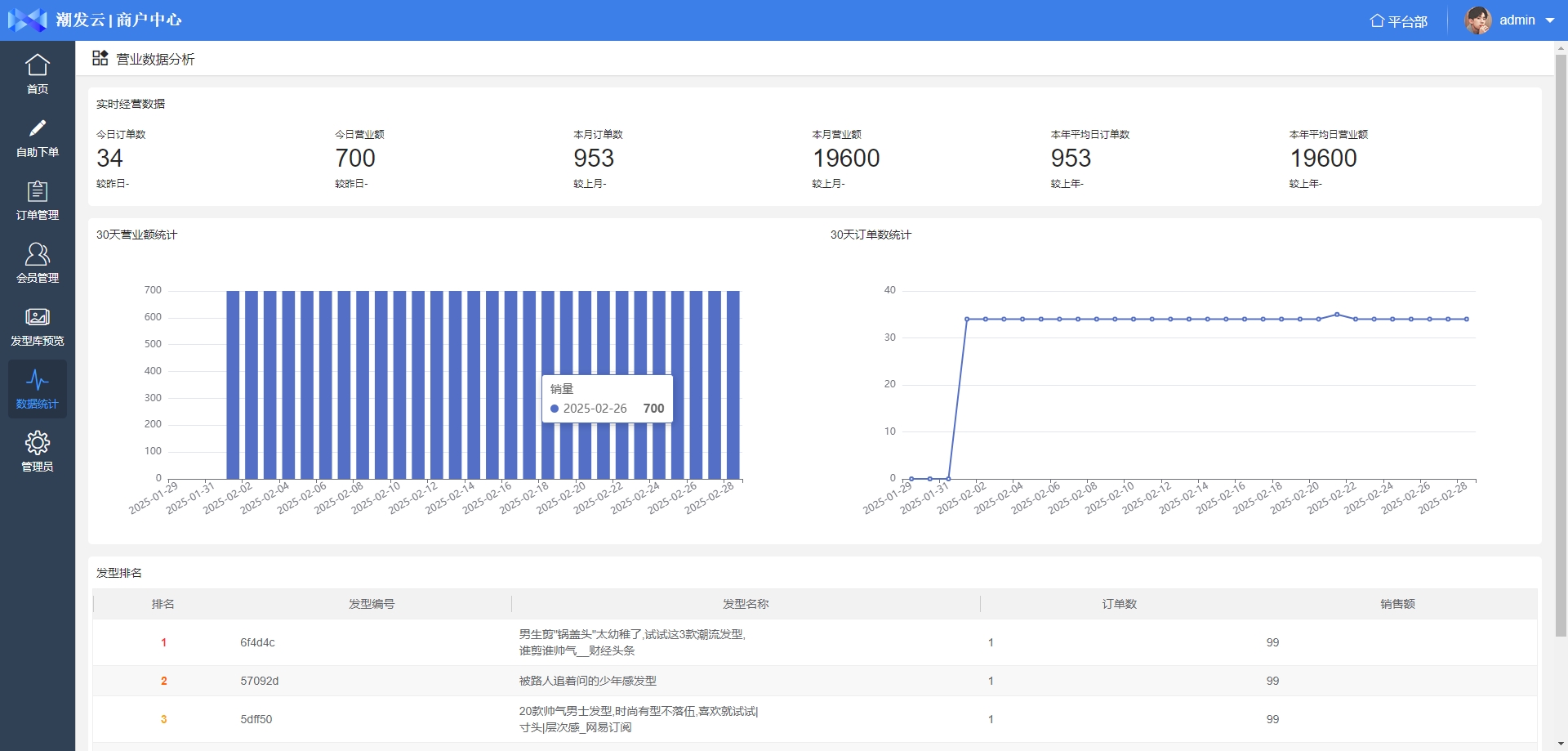Screen dimensions: 1568x751
Task: Click the 营业数据分析 grid icon
Action: 100,58
